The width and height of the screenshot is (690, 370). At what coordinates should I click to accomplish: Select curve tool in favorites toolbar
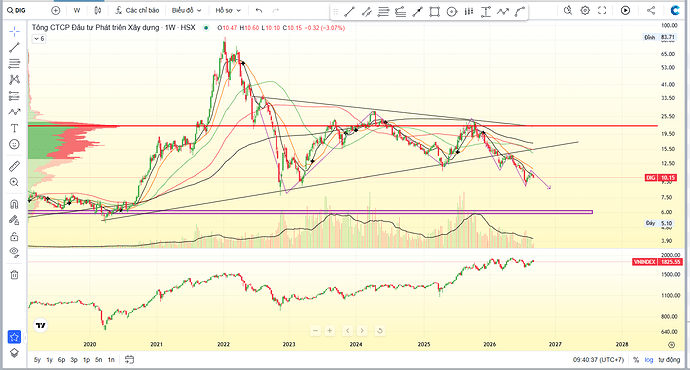coord(520,12)
